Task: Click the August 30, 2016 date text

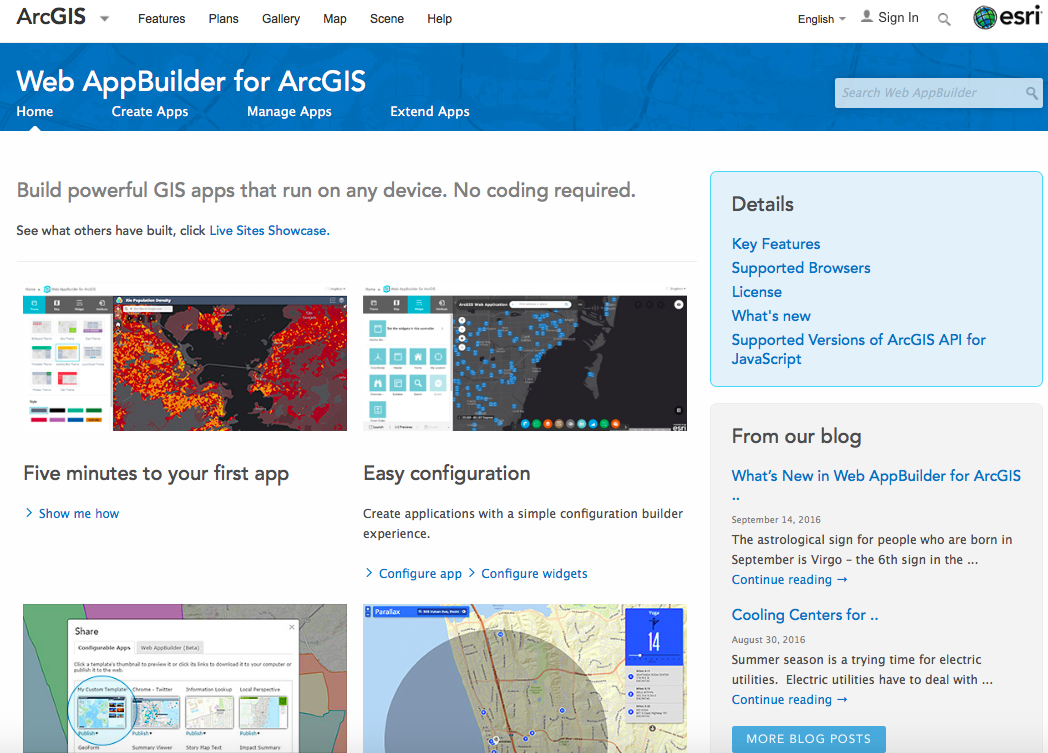Action: click(768, 640)
